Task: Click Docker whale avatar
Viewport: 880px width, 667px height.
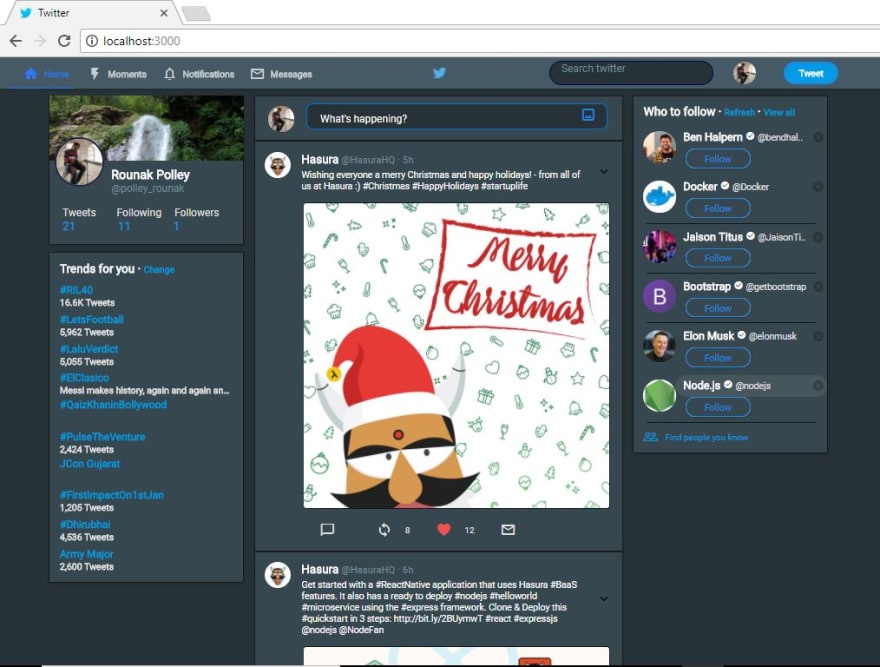Action: coord(659,197)
